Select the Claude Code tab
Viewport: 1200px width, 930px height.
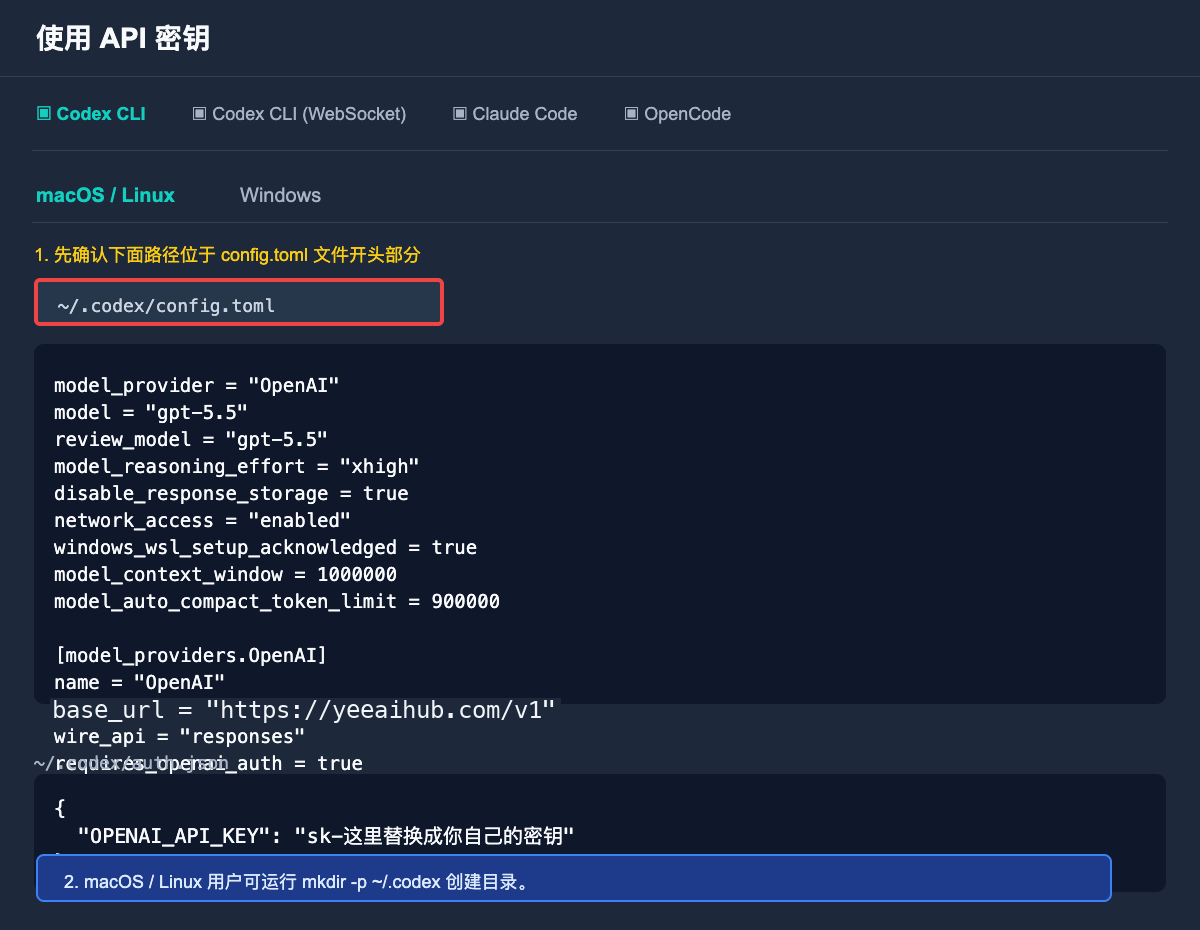(x=515, y=114)
